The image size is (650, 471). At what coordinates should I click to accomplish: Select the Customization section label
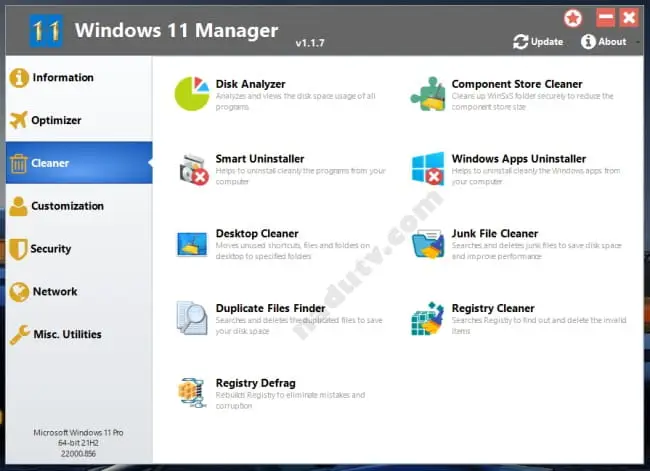68,206
